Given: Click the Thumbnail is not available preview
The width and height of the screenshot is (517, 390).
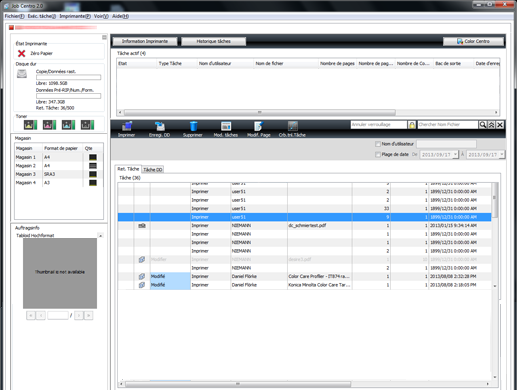Looking at the screenshot, I should point(60,273).
